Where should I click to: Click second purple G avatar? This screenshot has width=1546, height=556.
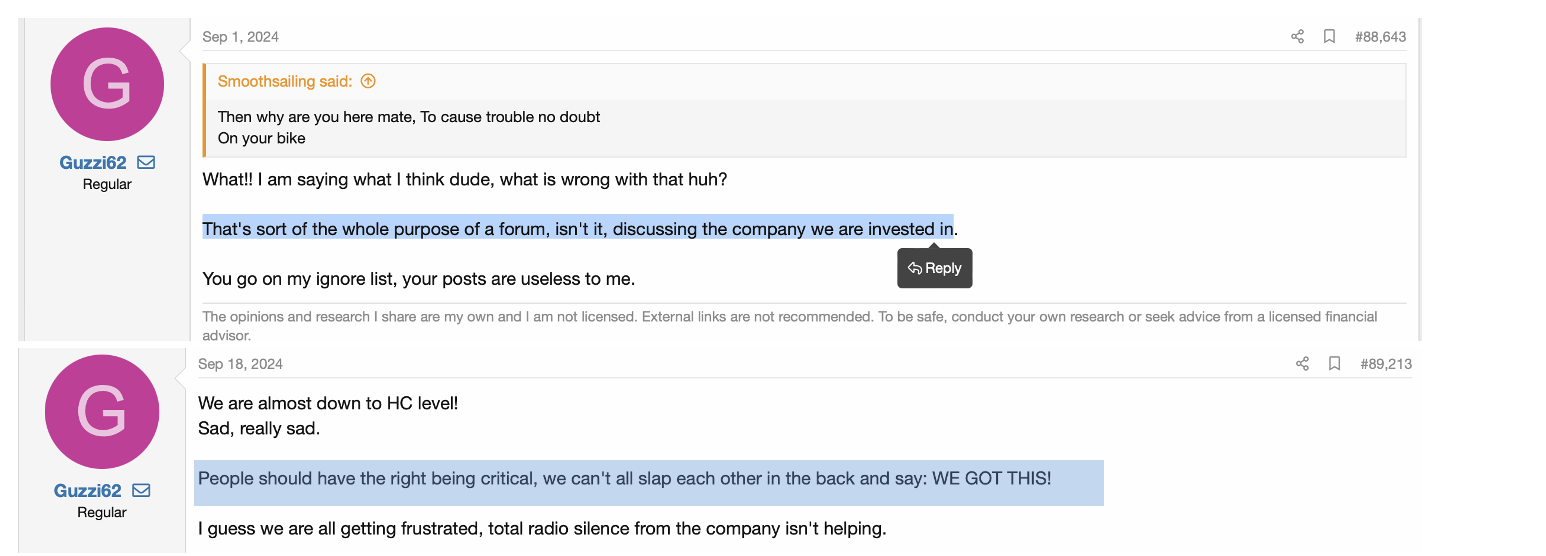(102, 412)
